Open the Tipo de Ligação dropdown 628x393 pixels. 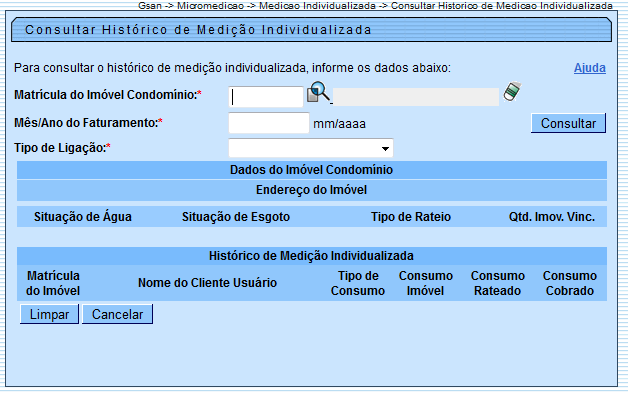[x=311, y=148]
